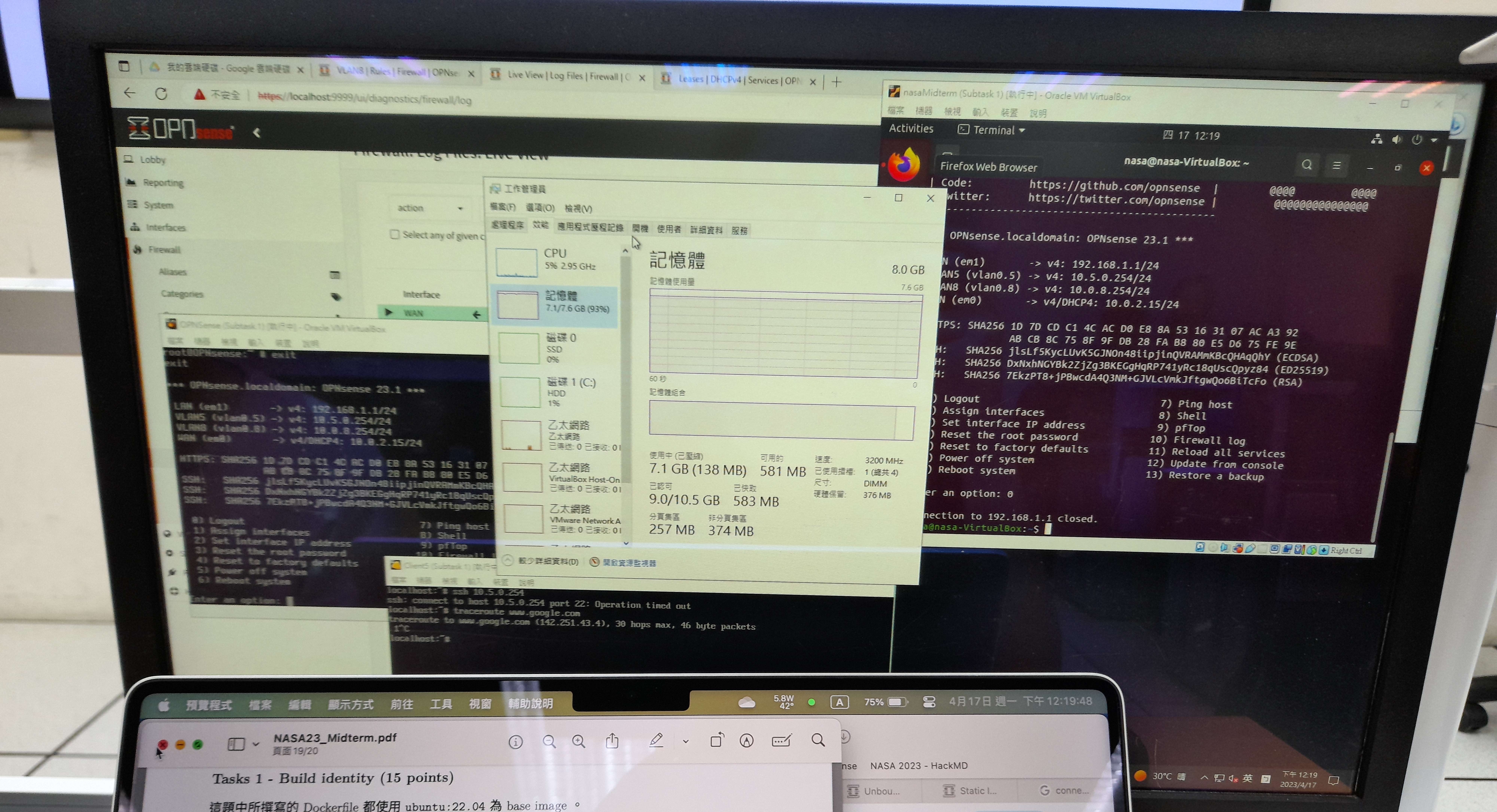The image size is (1497, 812).
Task: Toggle the Preview sidebar view button
Action: (236, 744)
